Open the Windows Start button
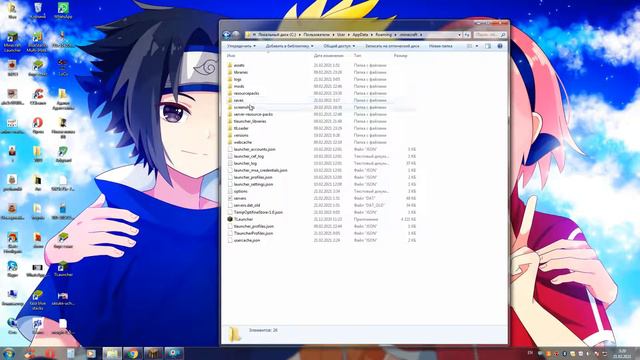The image size is (640, 360). (9, 353)
